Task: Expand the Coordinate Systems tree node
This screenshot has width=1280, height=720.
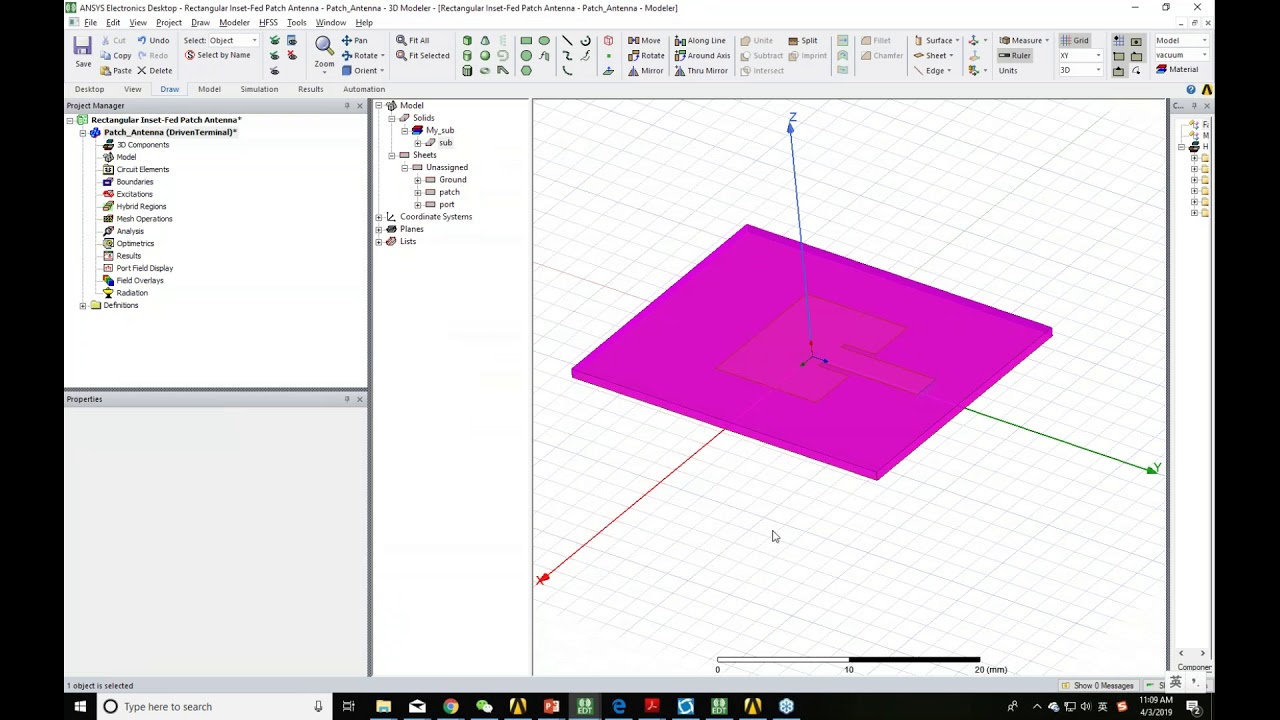Action: tap(379, 217)
